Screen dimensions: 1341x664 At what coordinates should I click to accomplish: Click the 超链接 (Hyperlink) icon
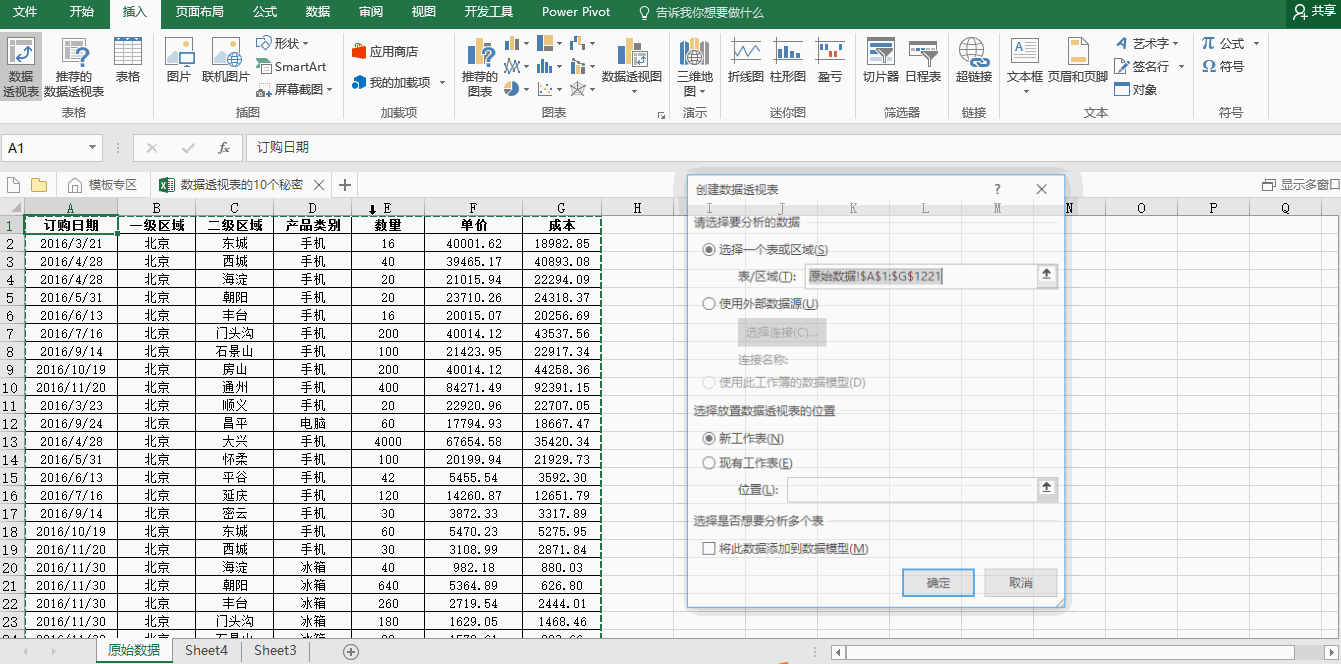[973, 60]
